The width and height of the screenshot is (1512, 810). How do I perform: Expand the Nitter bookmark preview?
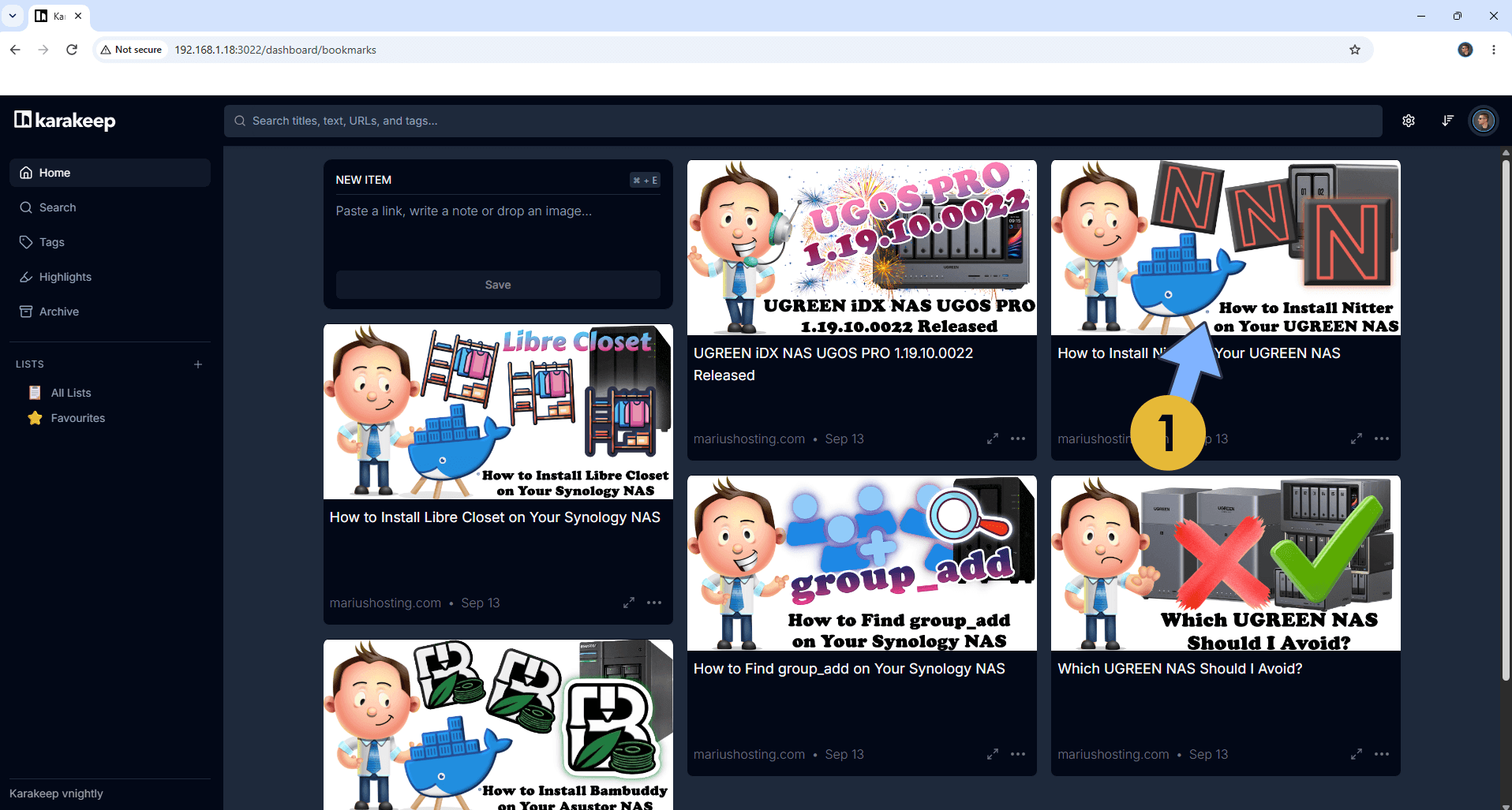click(x=1357, y=439)
